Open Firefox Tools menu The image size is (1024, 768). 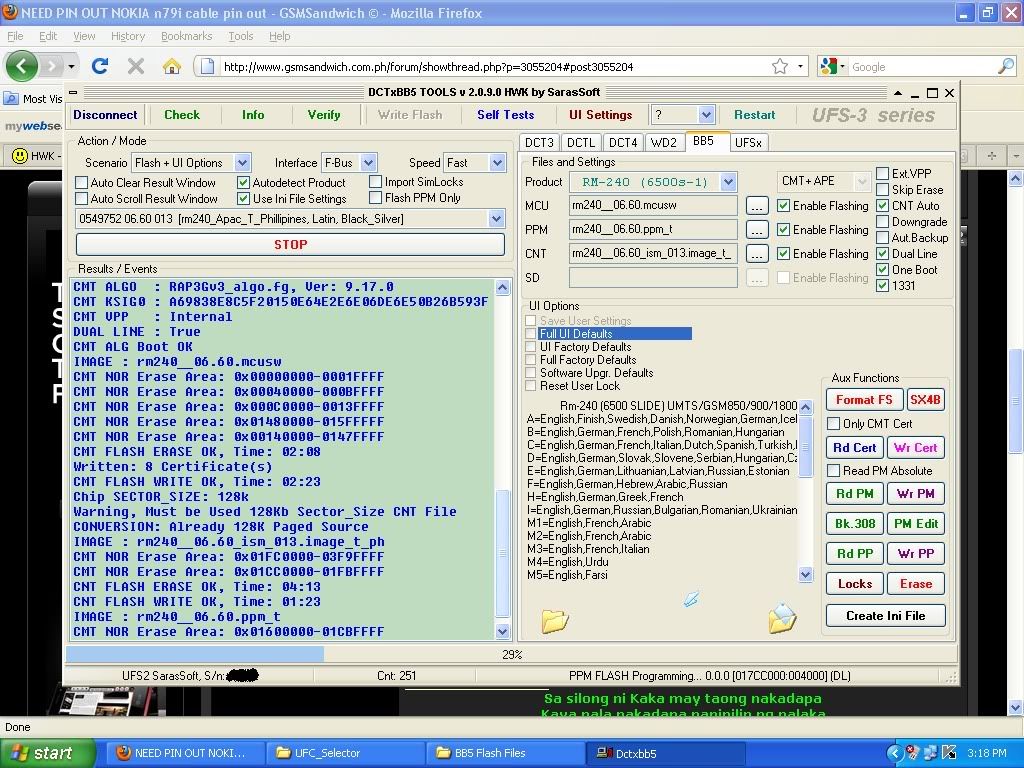[240, 36]
